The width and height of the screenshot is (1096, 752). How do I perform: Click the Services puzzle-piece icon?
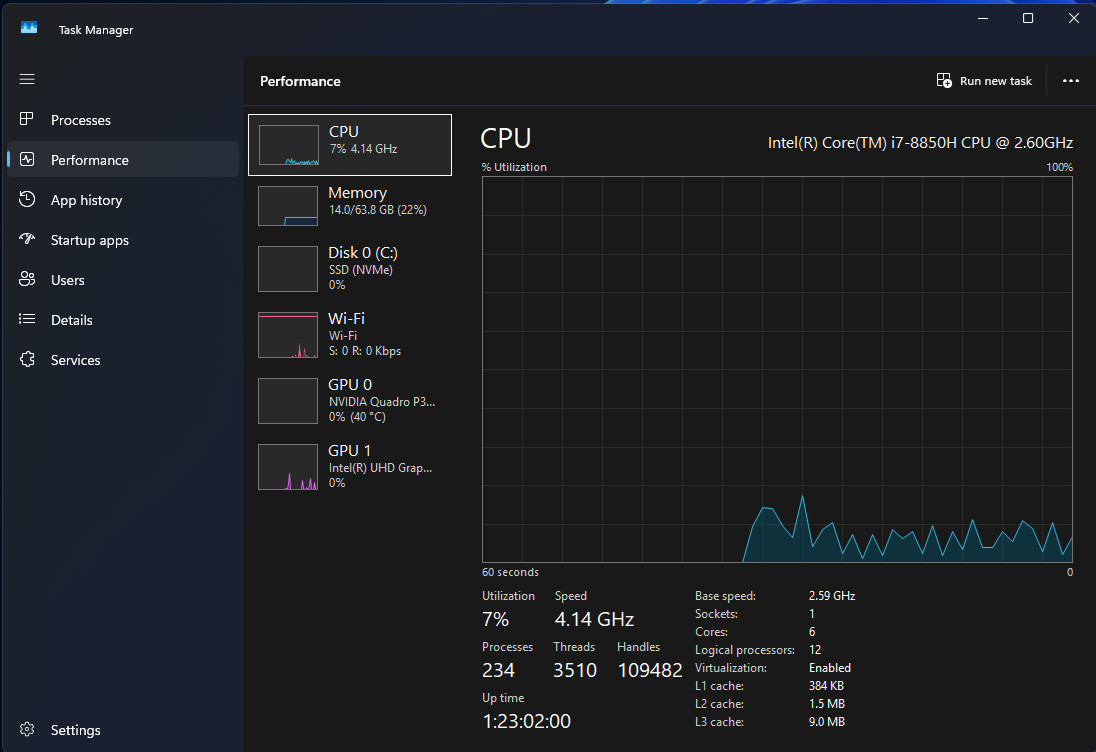coord(27,359)
